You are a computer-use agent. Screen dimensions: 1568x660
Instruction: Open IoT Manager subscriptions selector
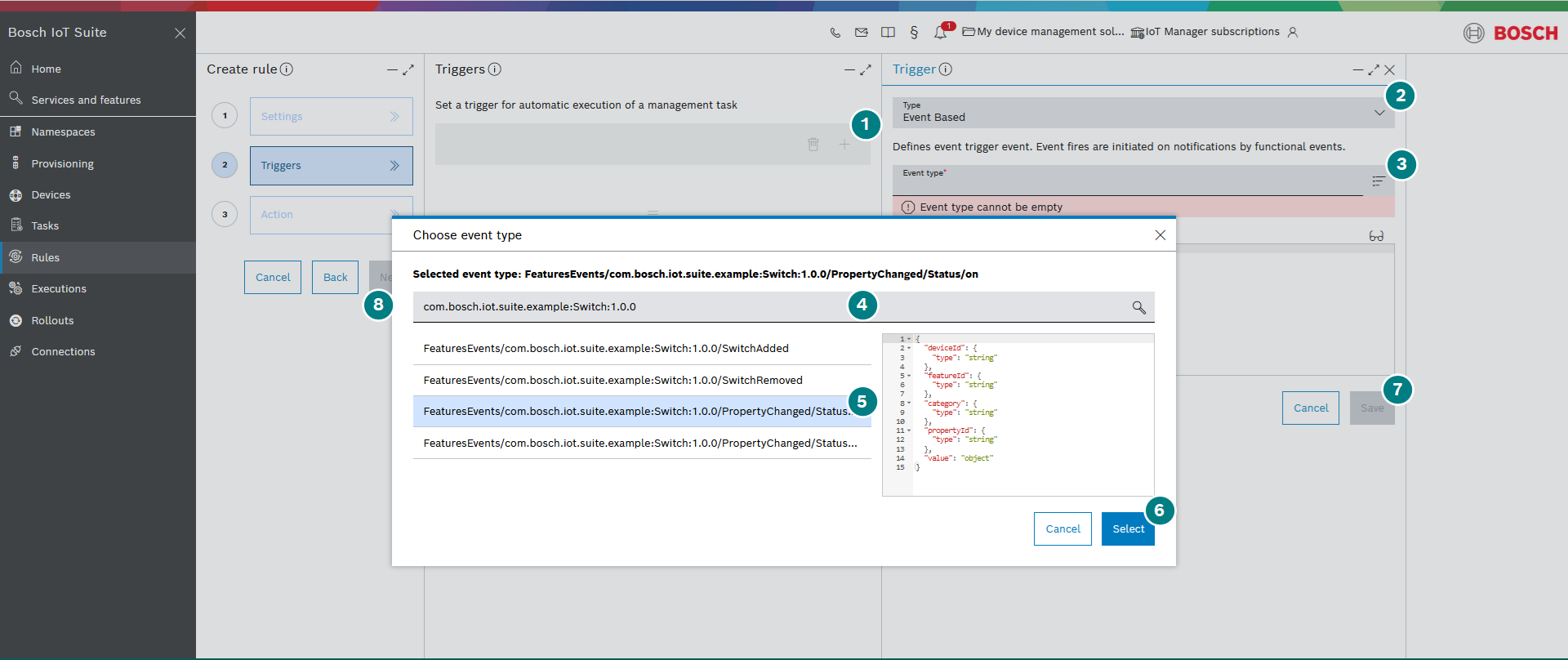click(1205, 32)
